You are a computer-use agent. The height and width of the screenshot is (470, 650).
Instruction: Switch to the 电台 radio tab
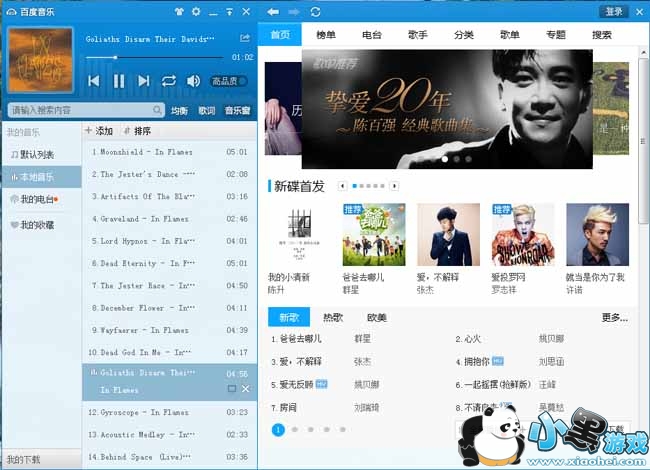pyautogui.click(x=372, y=35)
